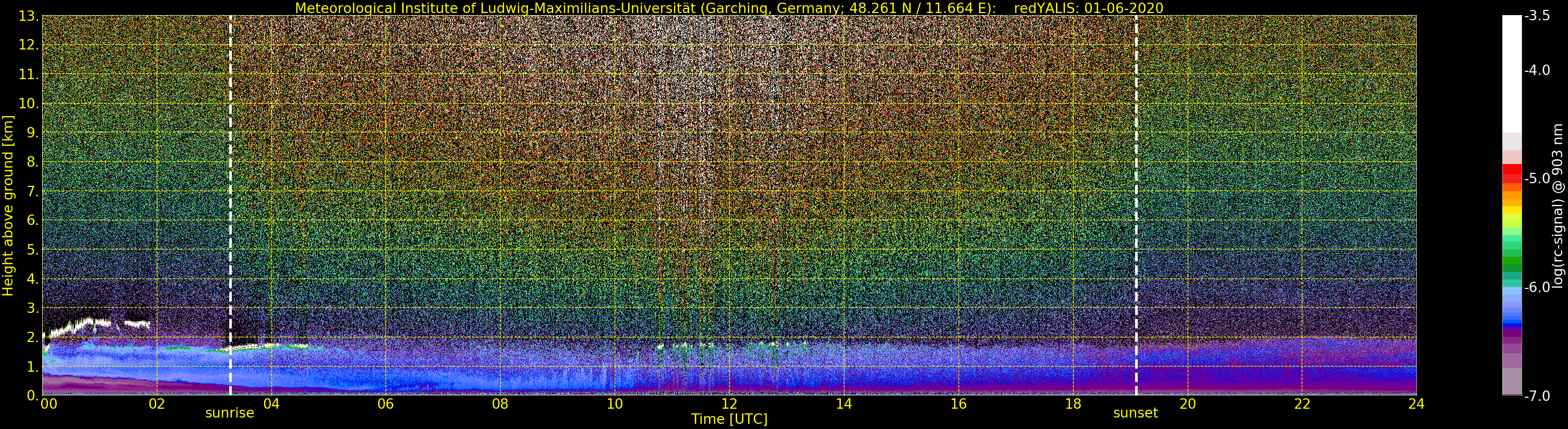This screenshot has width=1568, height=429.
Task: Click the -6.0 colorbar tick label
Action: pyautogui.click(x=1537, y=287)
